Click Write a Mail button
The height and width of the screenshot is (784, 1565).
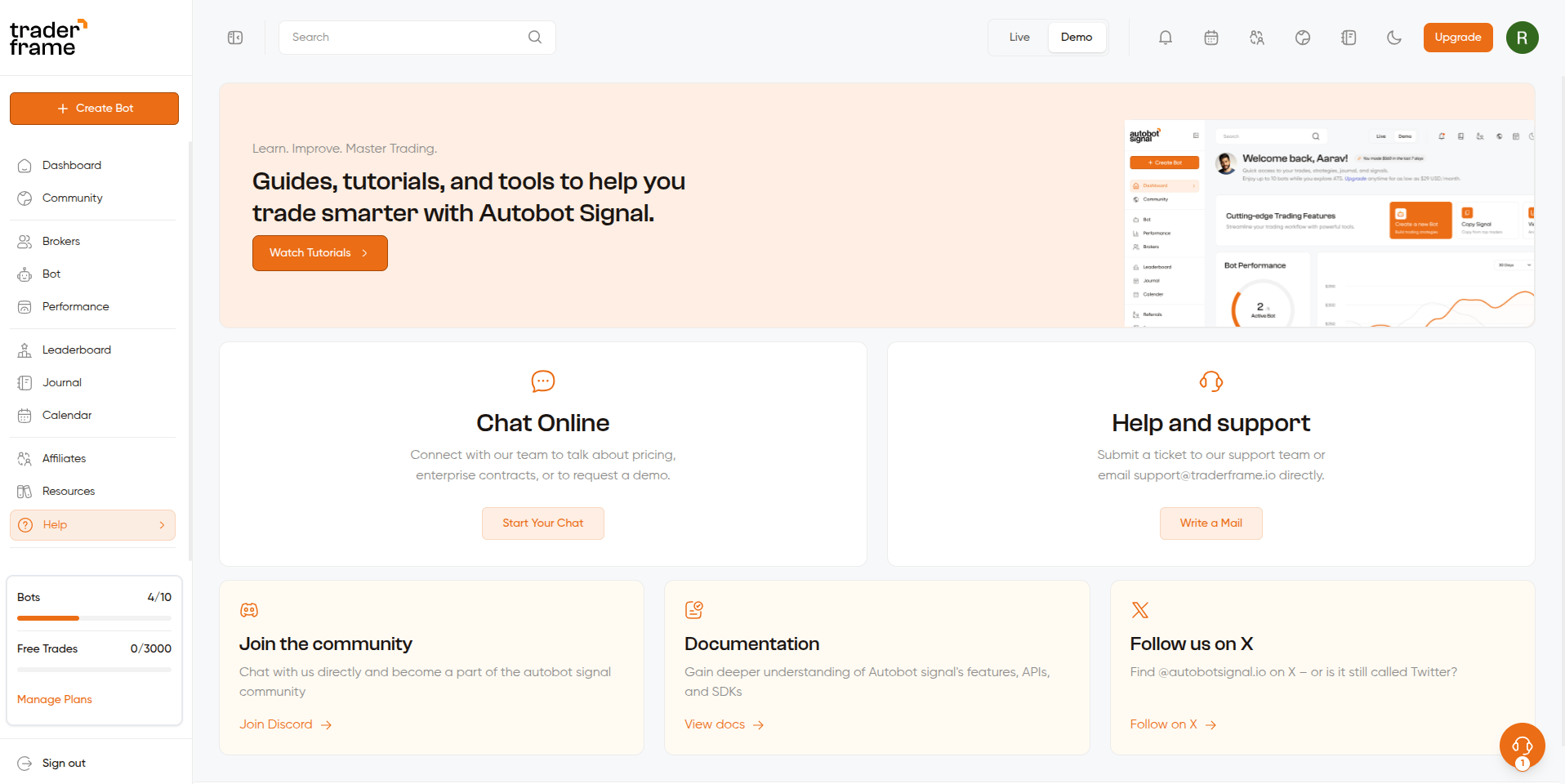pyautogui.click(x=1211, y=523)
